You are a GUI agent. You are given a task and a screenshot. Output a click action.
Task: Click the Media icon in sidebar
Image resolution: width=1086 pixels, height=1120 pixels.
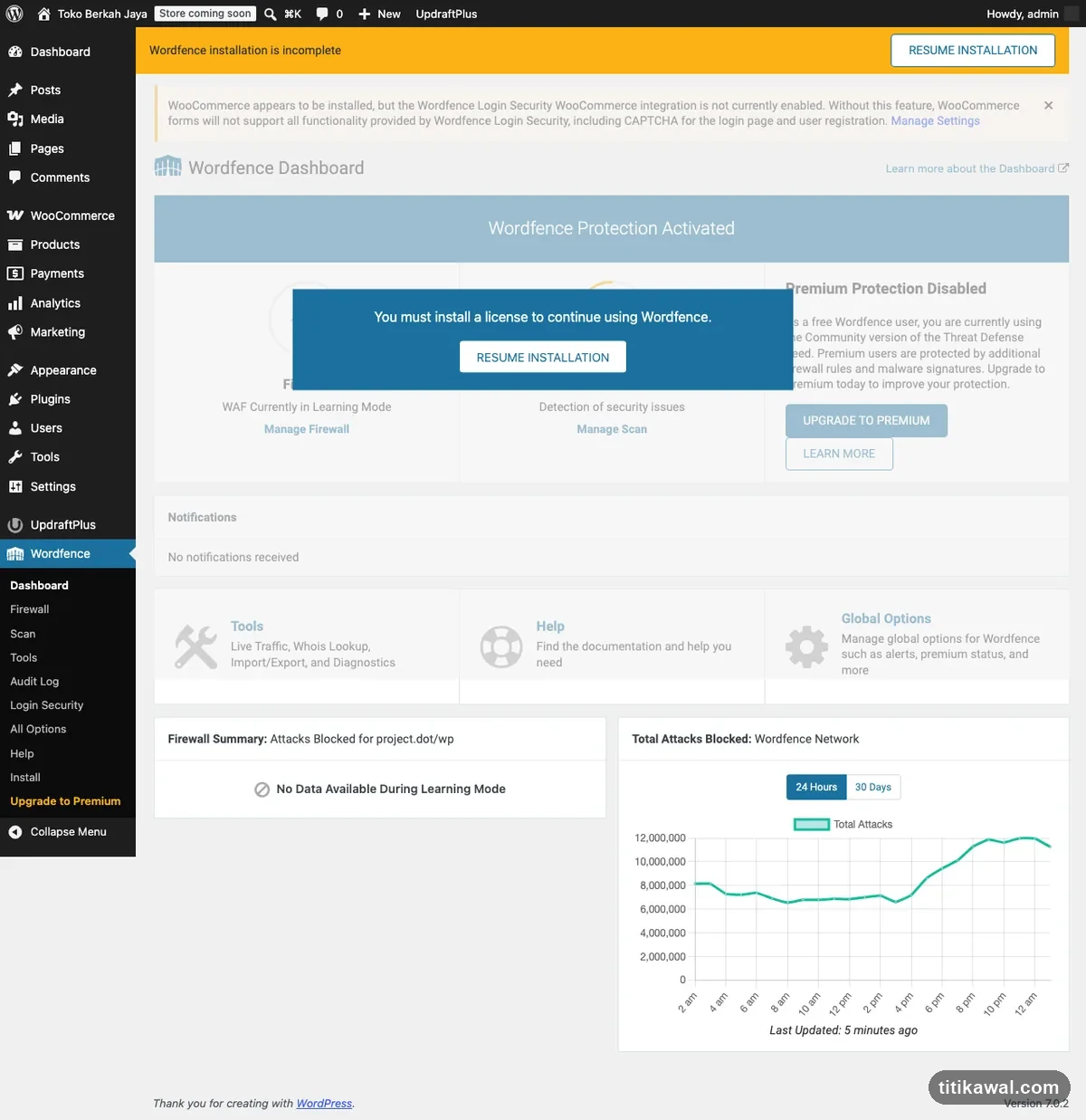(15, 119)
